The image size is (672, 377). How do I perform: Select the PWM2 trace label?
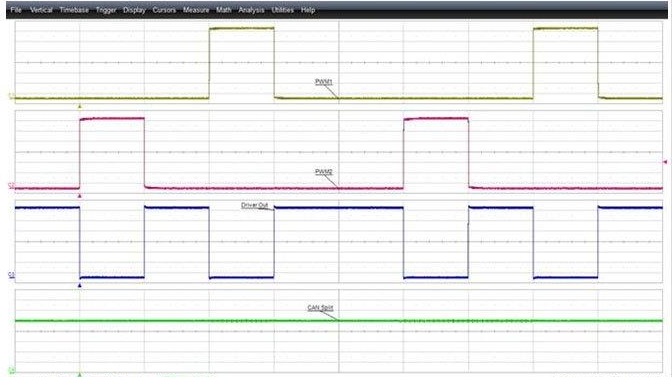click(324, 172)
